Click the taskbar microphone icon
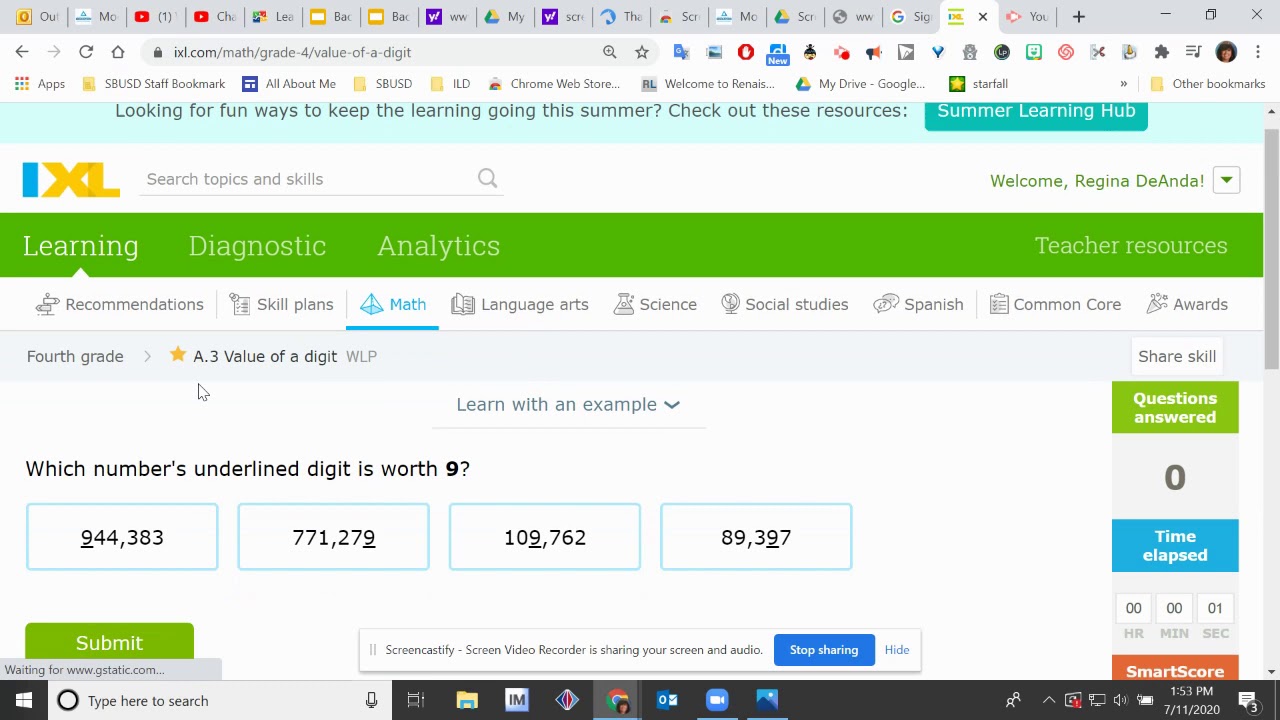The image size is (1280, 720). point(371,700)
